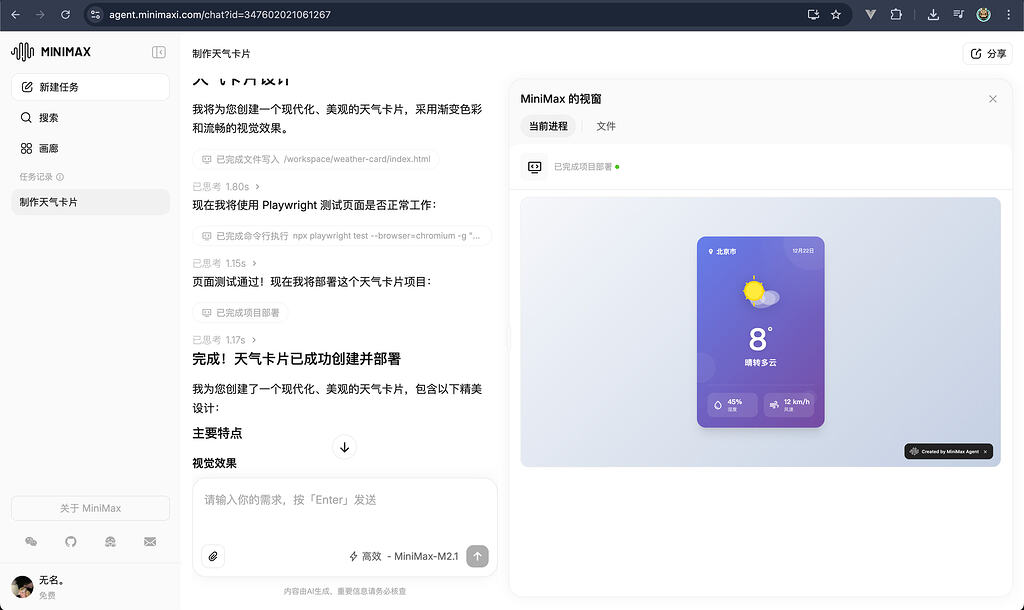This screenshot has width=1024, height=610.
Task: Switch to the 当前进程 tab
Action: 548,126
